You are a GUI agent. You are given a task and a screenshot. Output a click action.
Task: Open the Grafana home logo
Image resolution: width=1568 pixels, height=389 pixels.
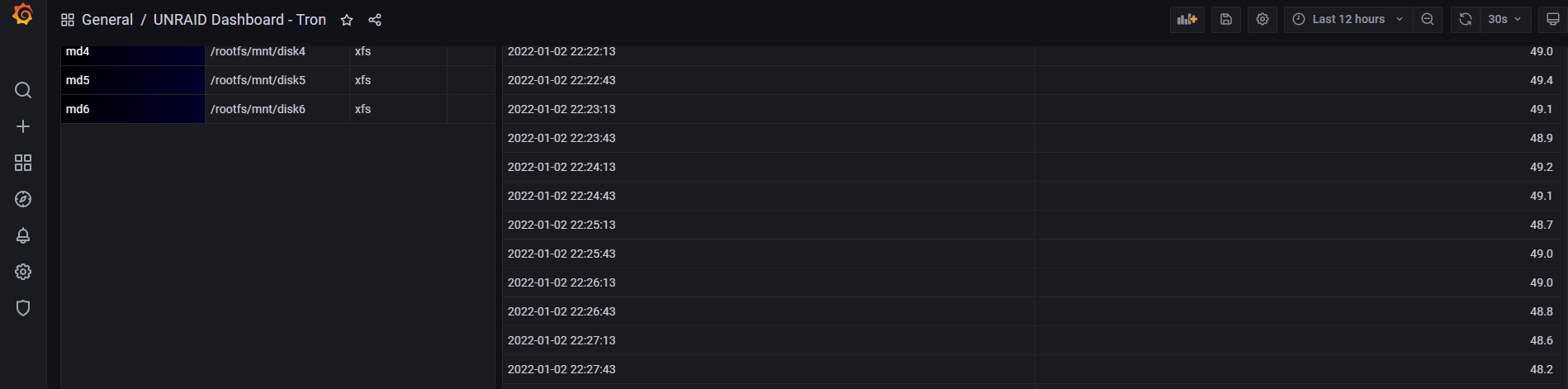point(23,14)
